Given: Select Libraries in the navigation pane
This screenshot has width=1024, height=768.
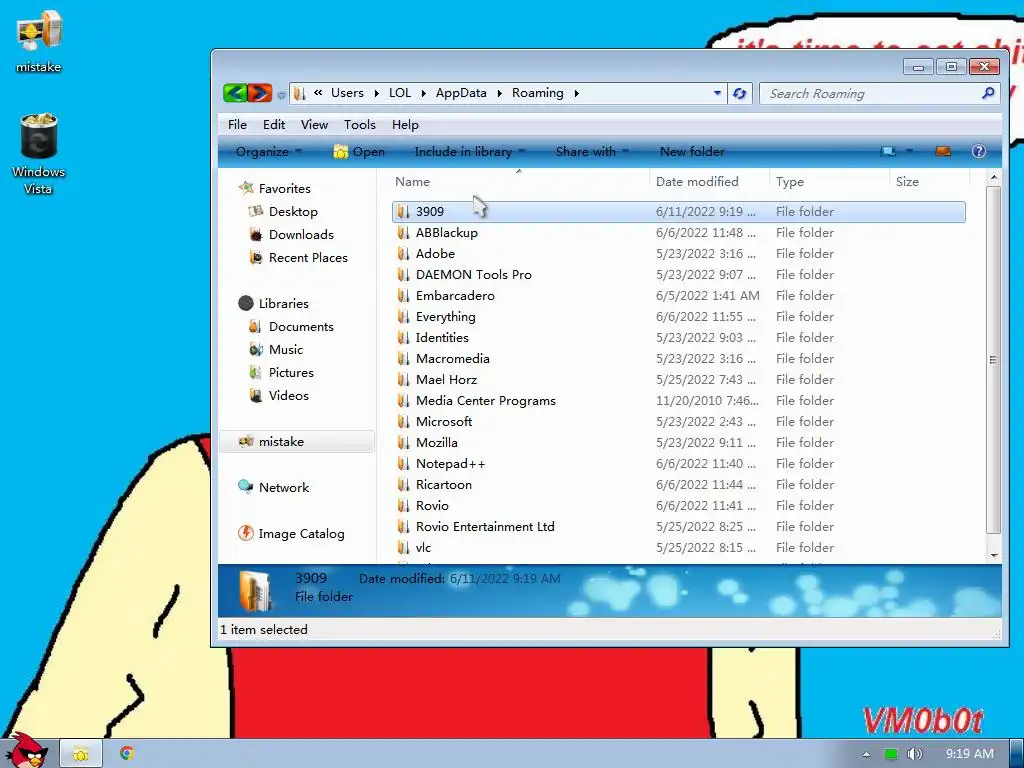Looking at the screenshot, I should [283, 304].
